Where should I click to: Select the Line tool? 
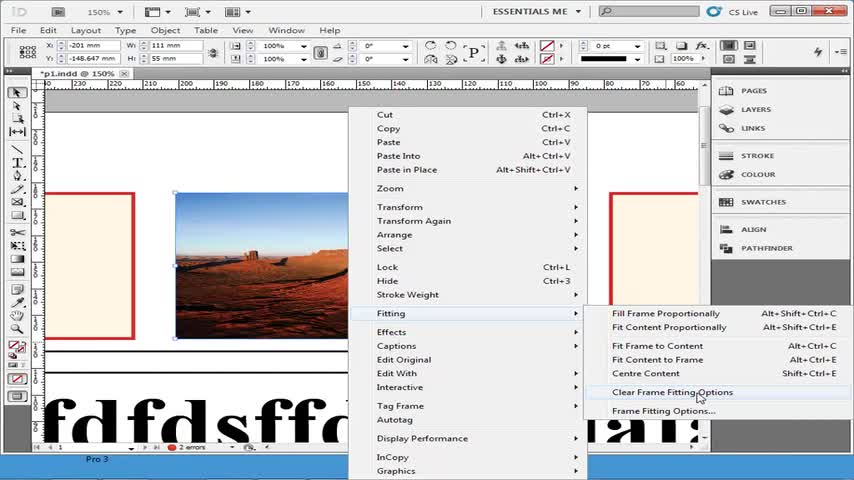point(17,149)
